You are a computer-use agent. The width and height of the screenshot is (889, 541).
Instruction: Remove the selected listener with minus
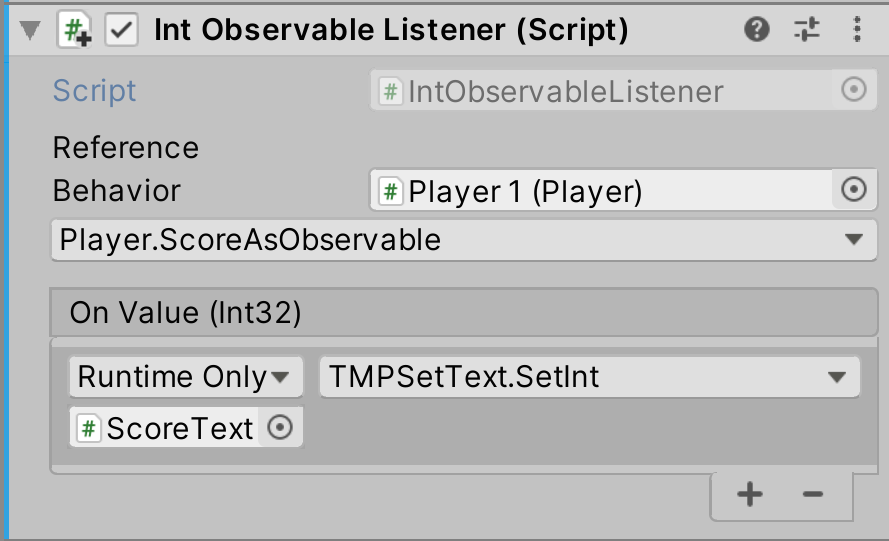point(812,494)
